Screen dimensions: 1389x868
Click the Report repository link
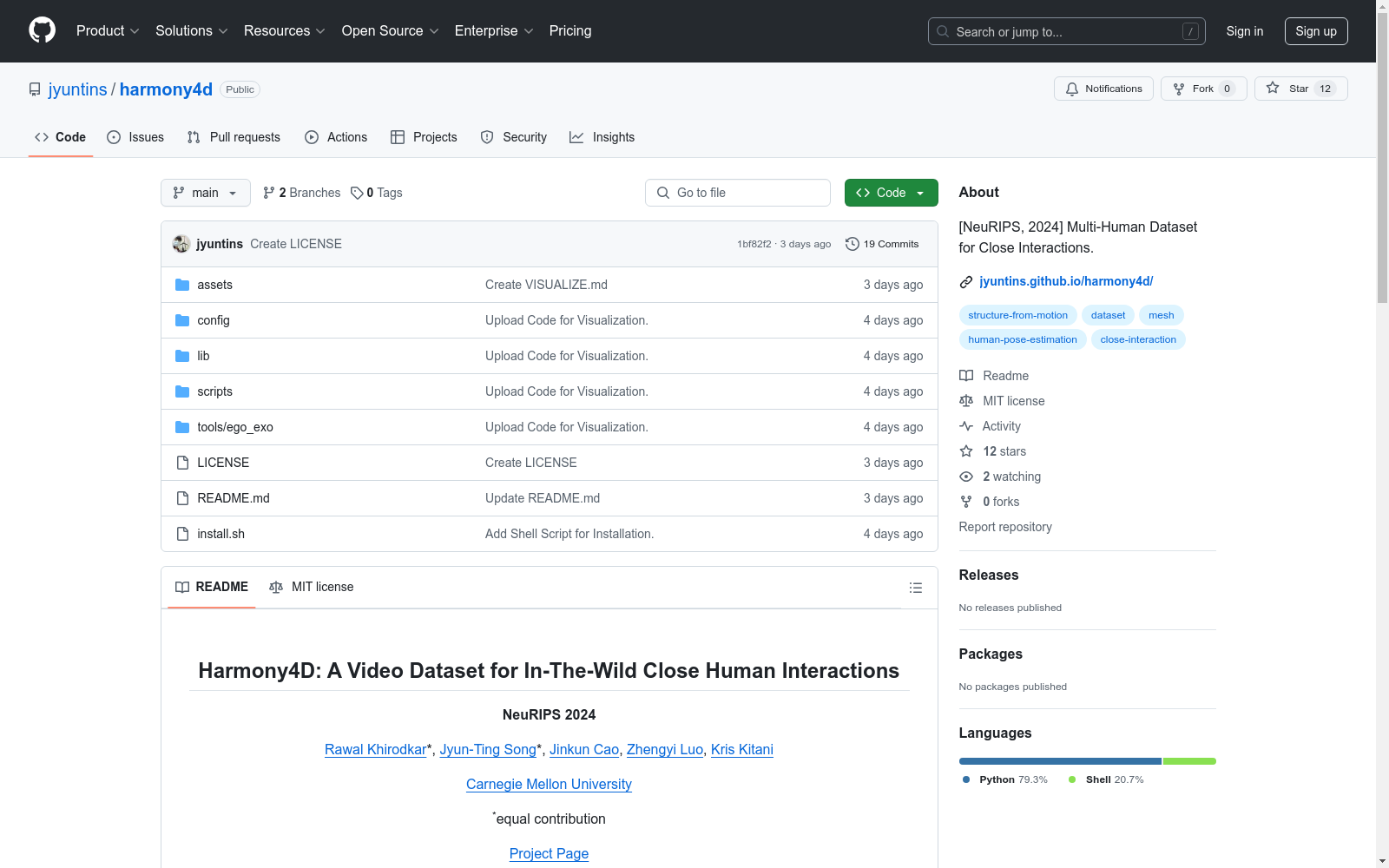pos(1005,527)
